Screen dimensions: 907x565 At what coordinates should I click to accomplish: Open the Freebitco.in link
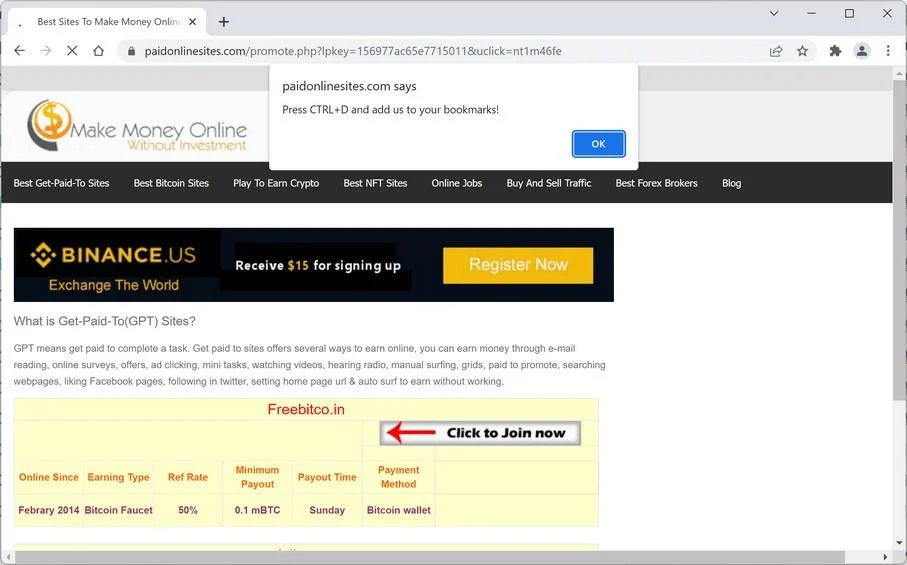306,409
